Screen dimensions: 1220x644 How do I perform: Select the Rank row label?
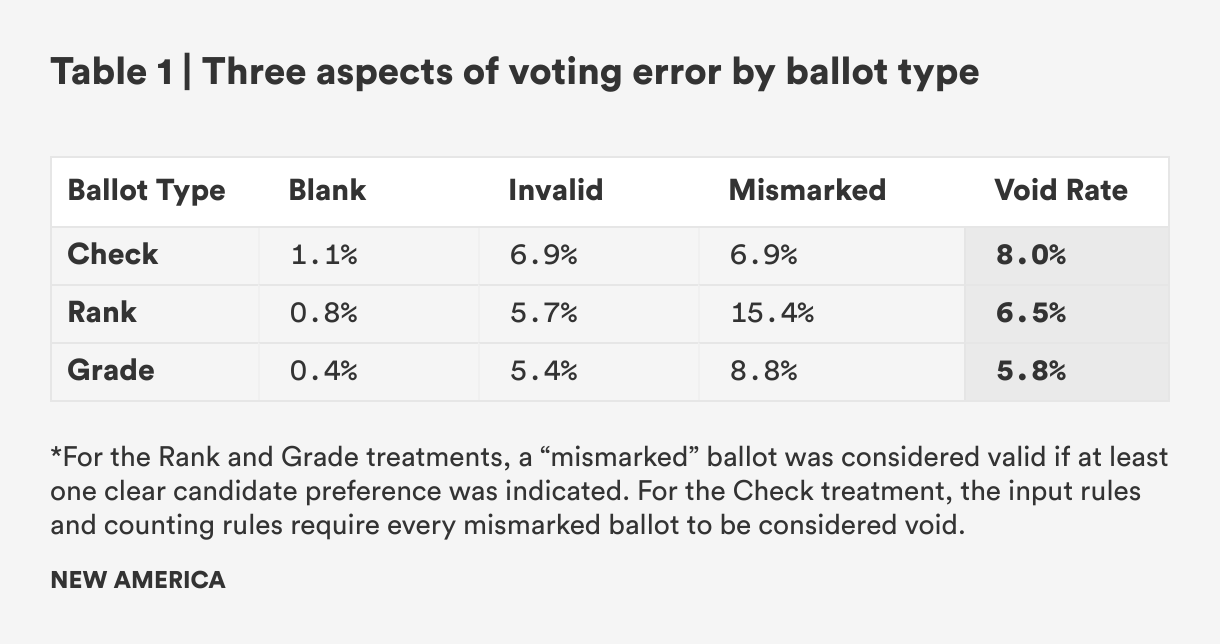tap(102, 312)
